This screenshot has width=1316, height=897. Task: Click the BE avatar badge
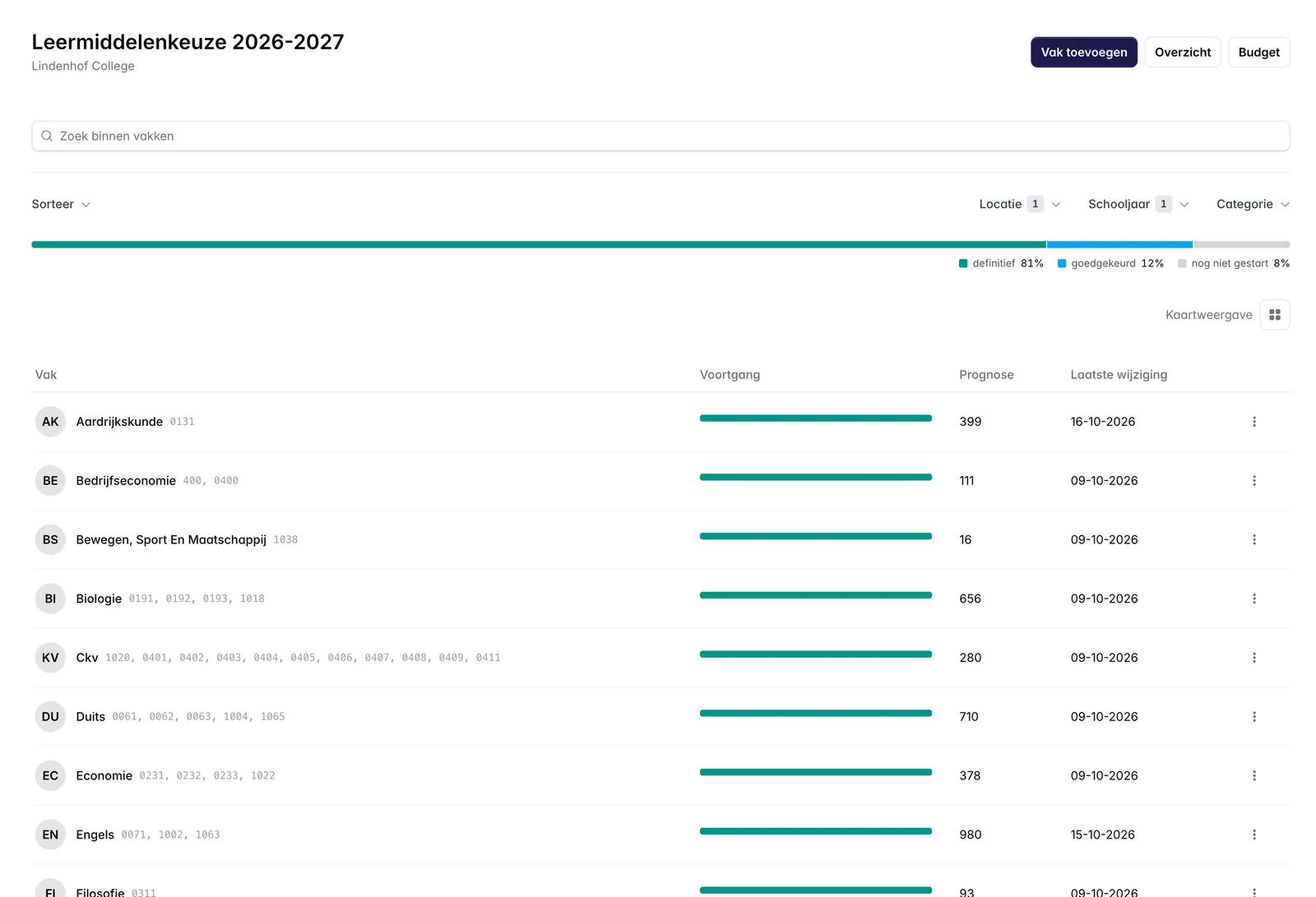pyautogui.click(x=50, y=481)
